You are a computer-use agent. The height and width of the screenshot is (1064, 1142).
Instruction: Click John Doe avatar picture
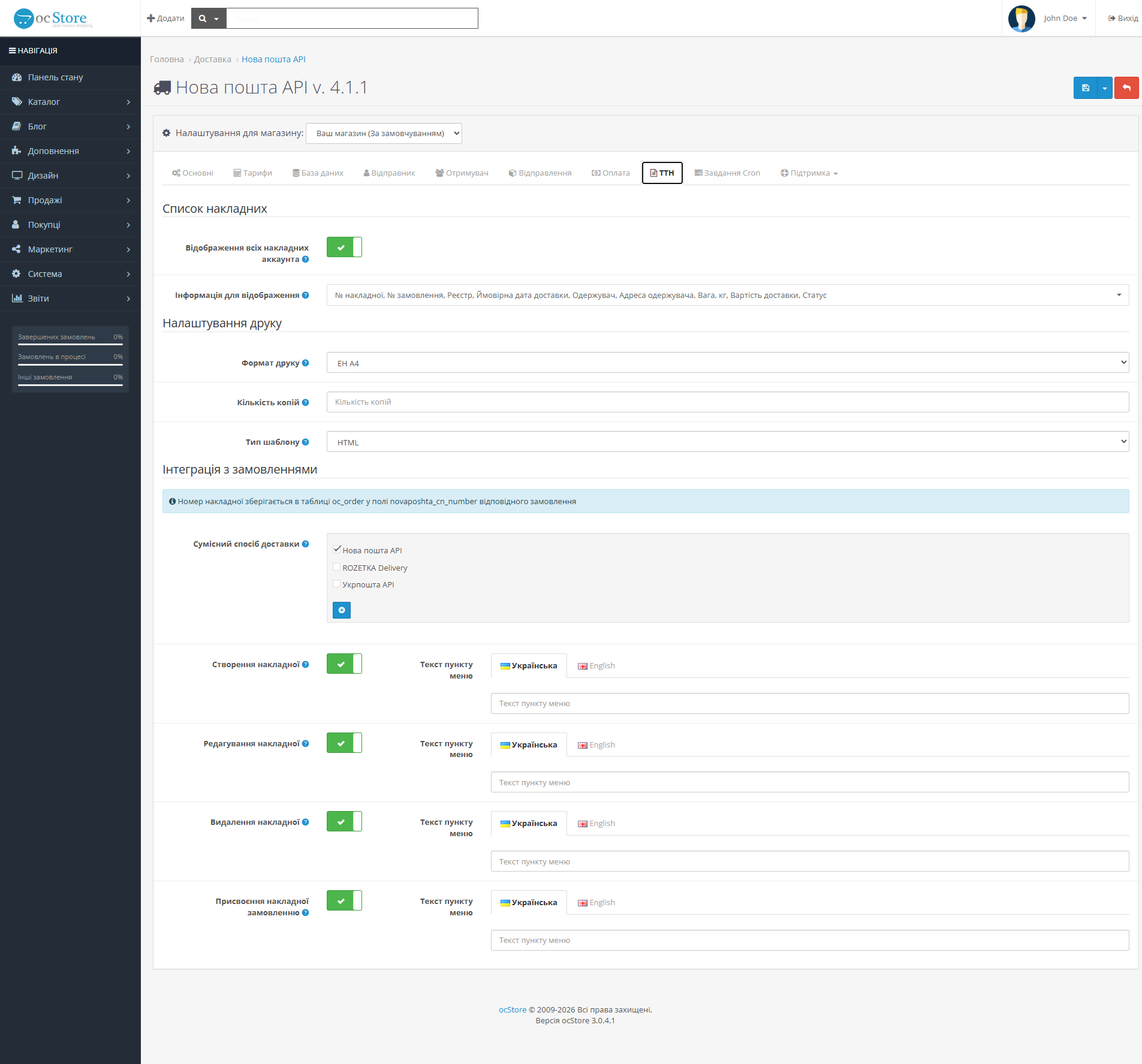(1022, 19)
